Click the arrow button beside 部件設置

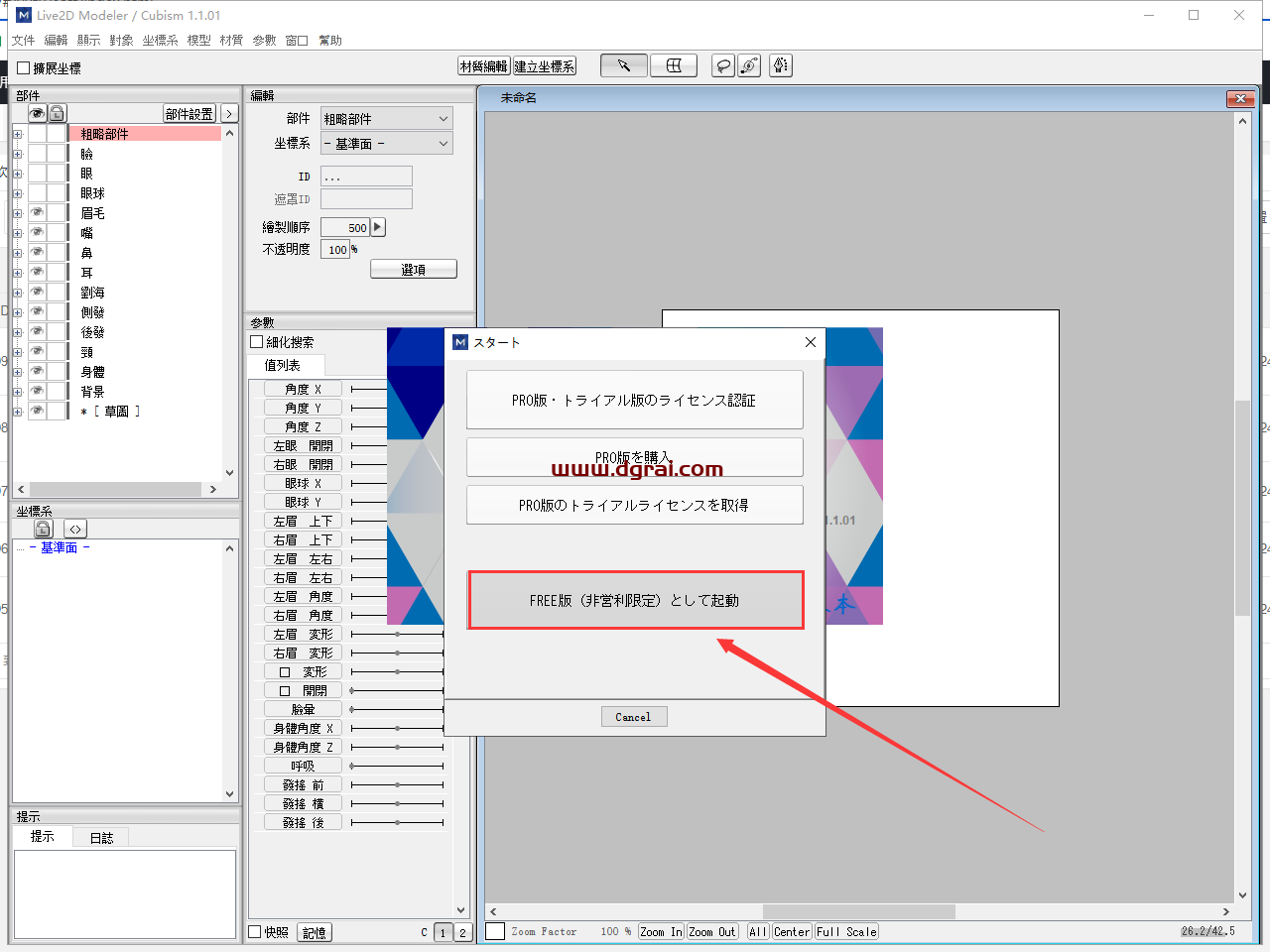click(x=229, y=114)
